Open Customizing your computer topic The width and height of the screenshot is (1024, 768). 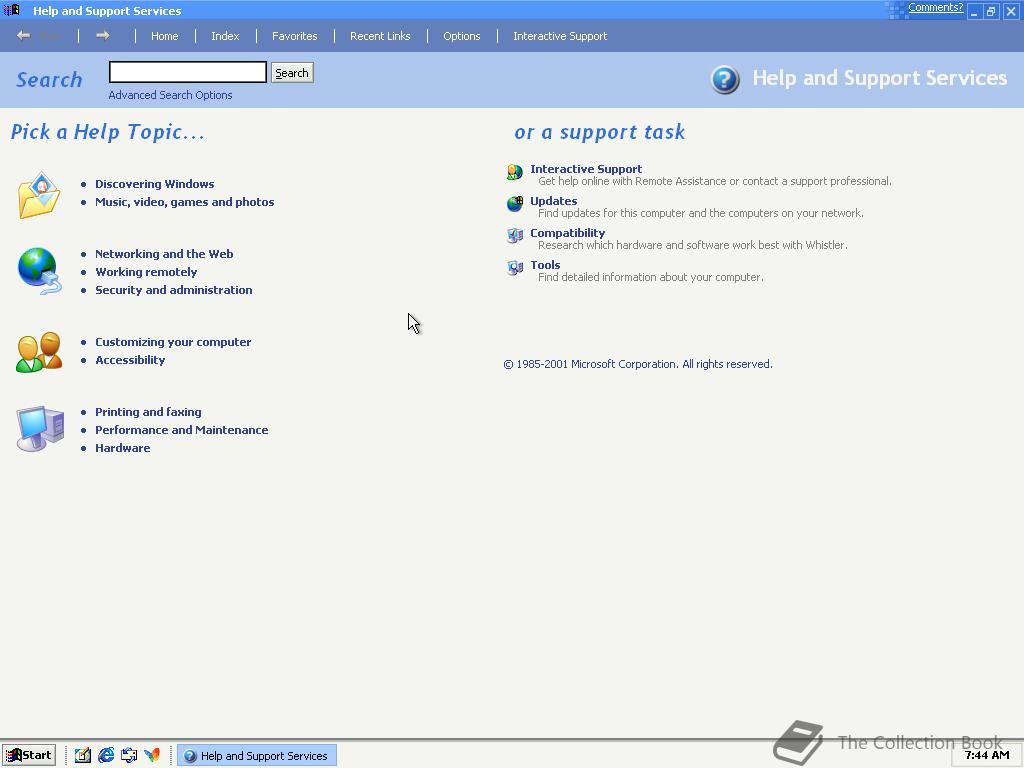click(x=173, y=342)
